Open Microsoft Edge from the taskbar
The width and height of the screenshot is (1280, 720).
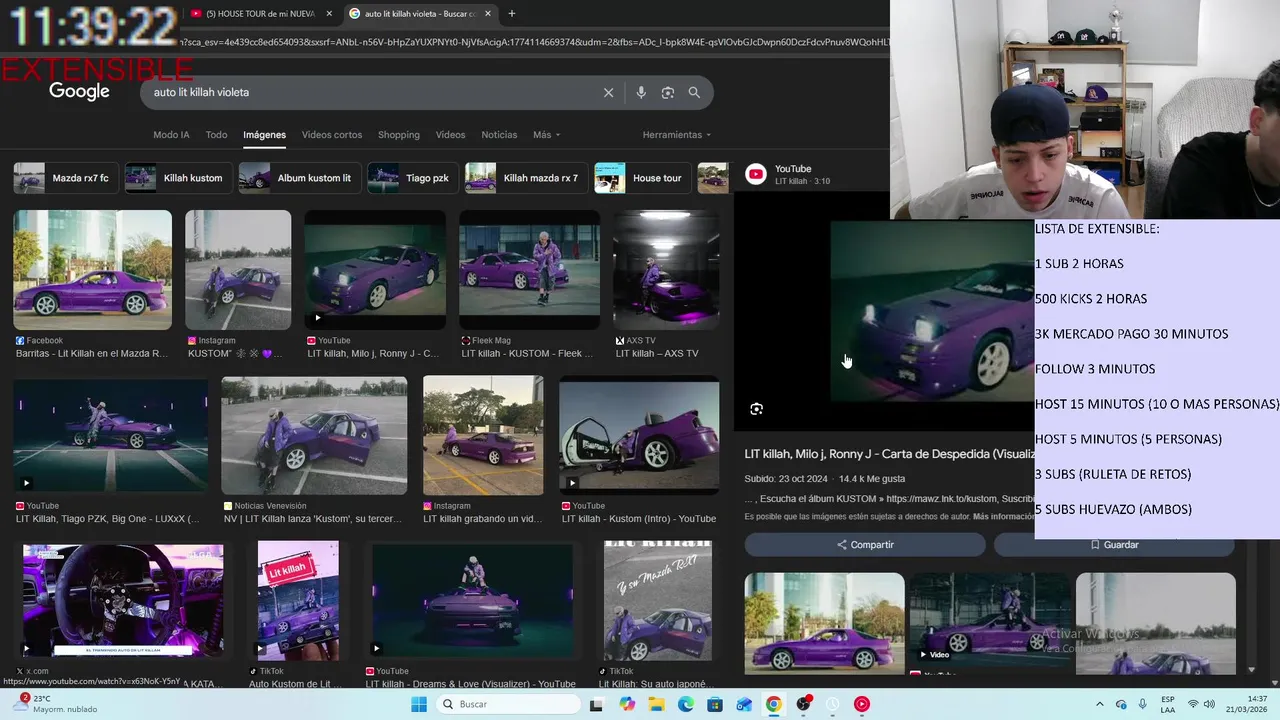pyautogui.click(x=685, y=704)
